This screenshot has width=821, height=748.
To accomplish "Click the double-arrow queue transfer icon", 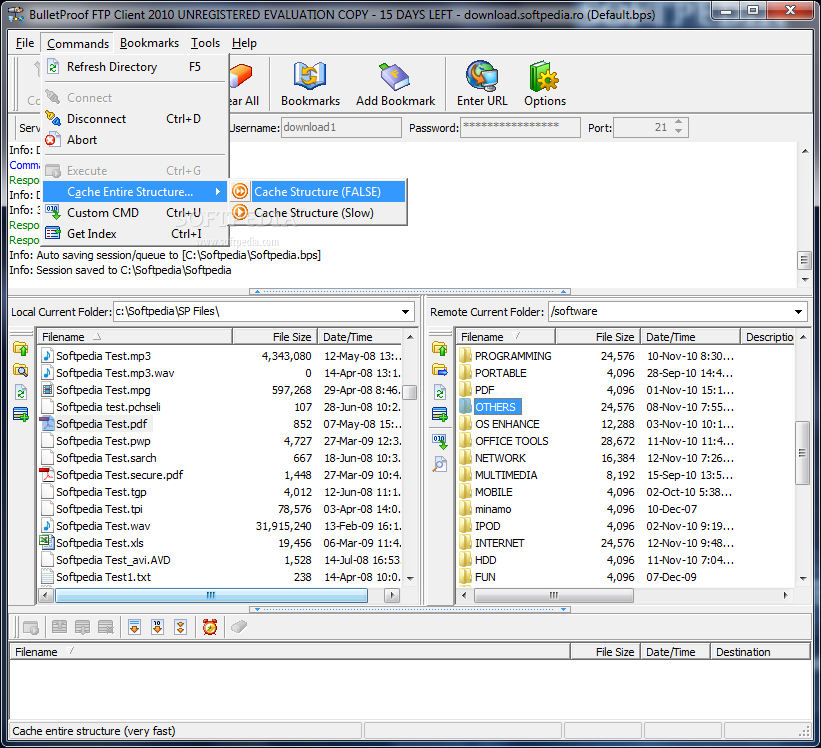I will pos(181,627).
